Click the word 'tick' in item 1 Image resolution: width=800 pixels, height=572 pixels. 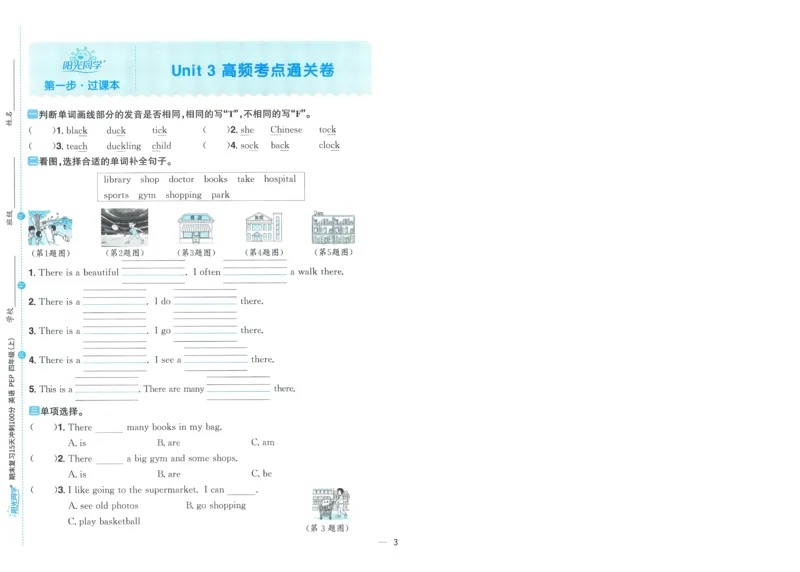(159, 130)
